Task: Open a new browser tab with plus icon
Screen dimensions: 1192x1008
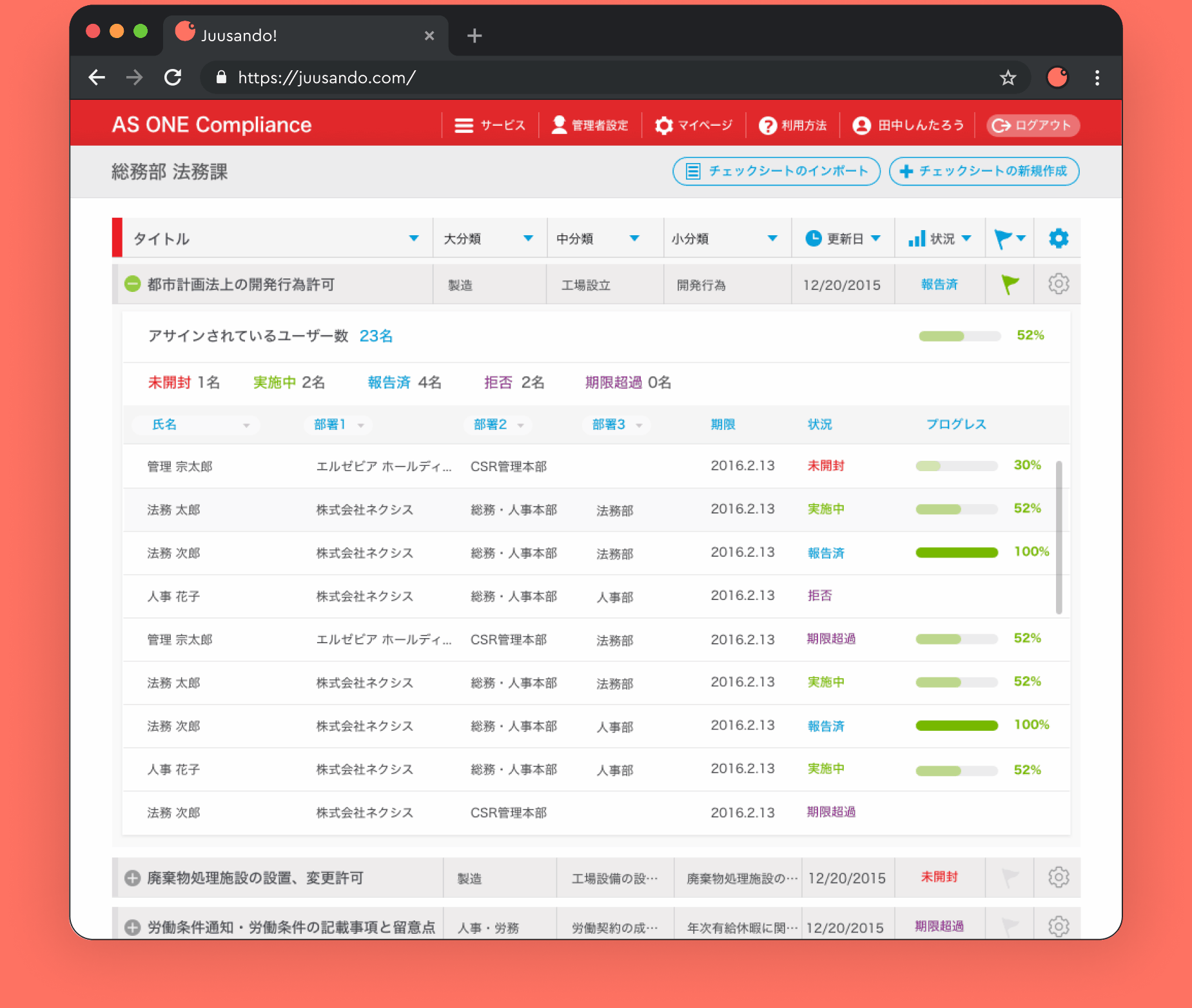Action: [x=474, y=35]
